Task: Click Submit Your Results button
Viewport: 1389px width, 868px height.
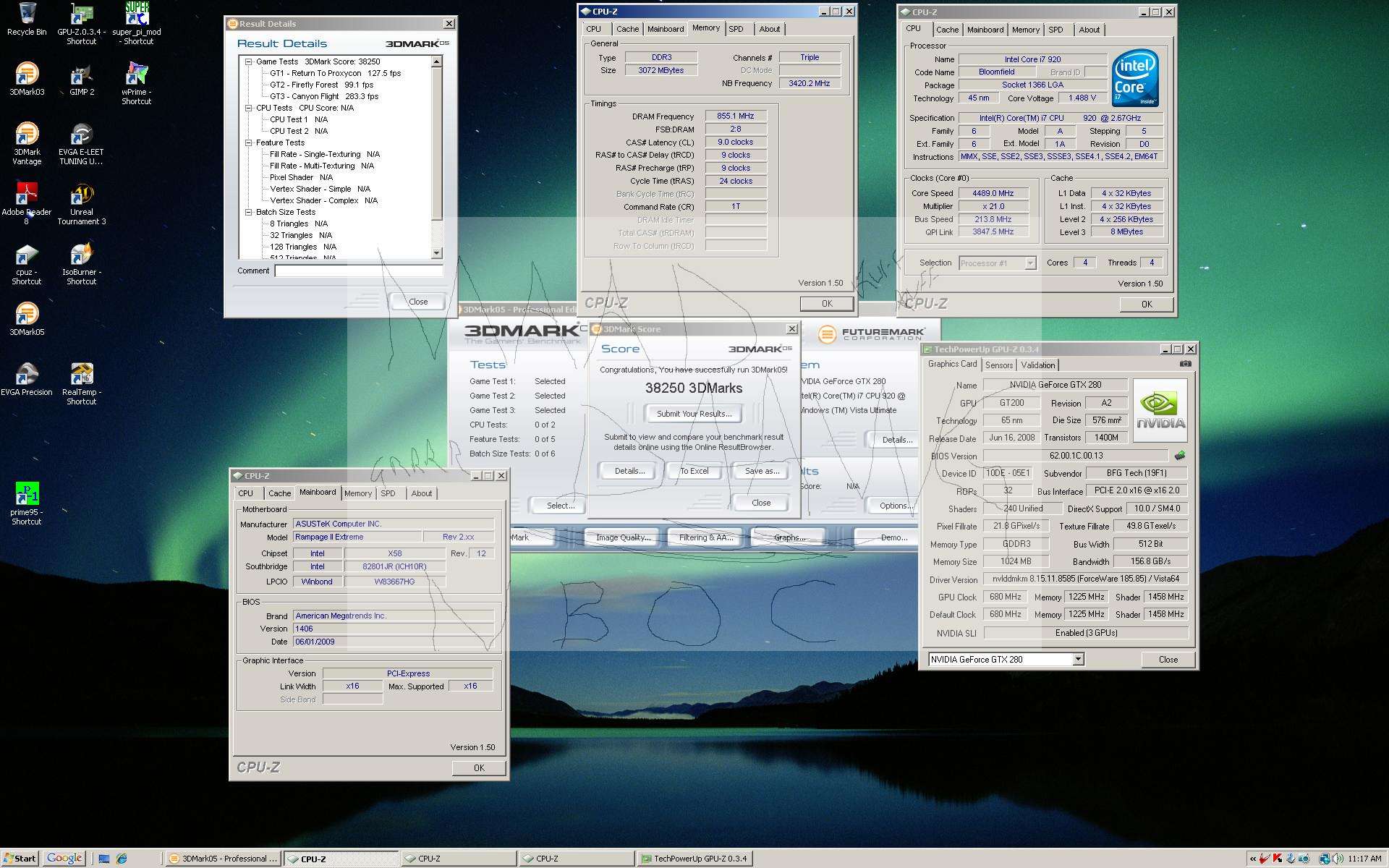Action: (x=694, y=414)
